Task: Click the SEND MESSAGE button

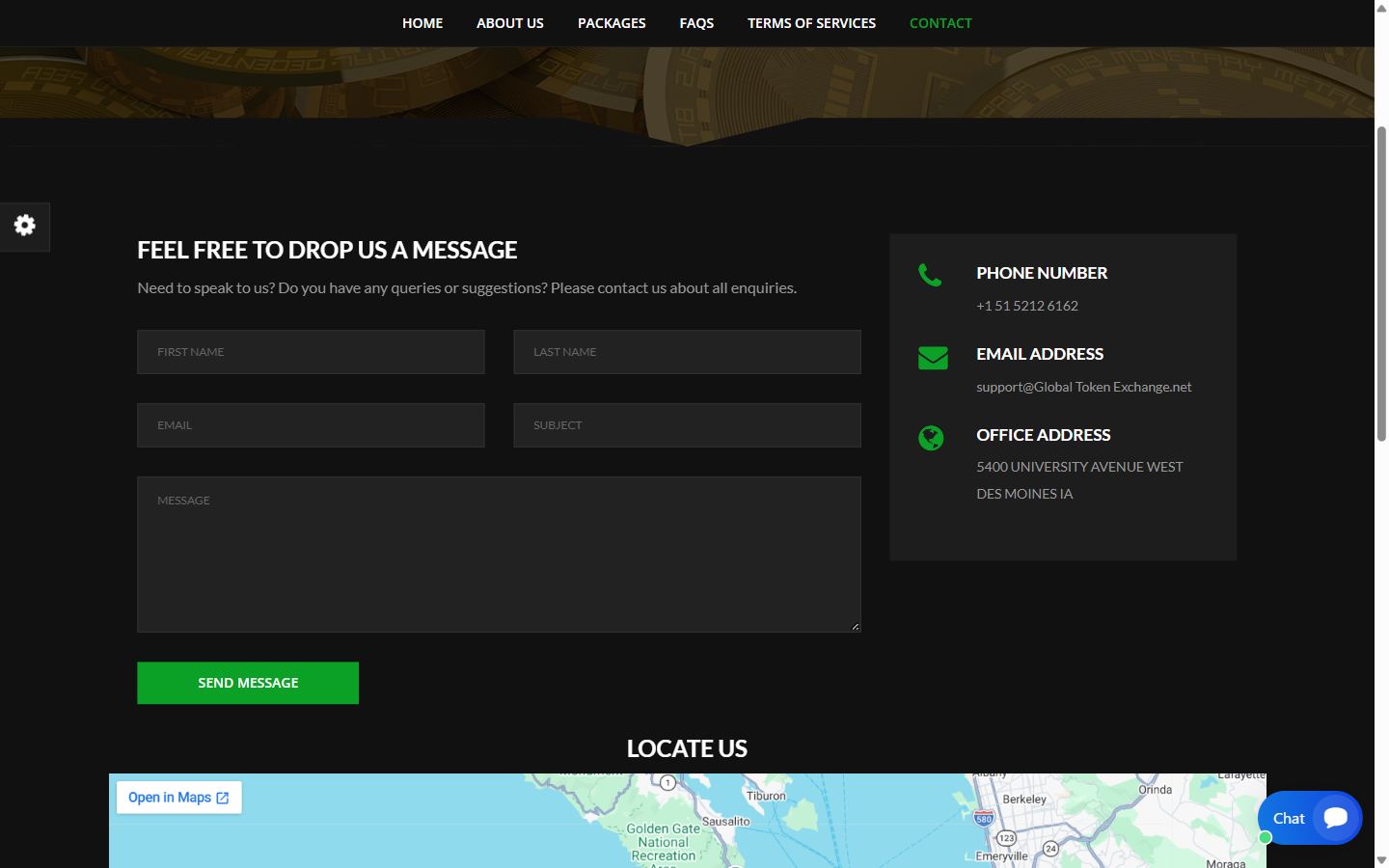Action: click(x=248, y=683)
